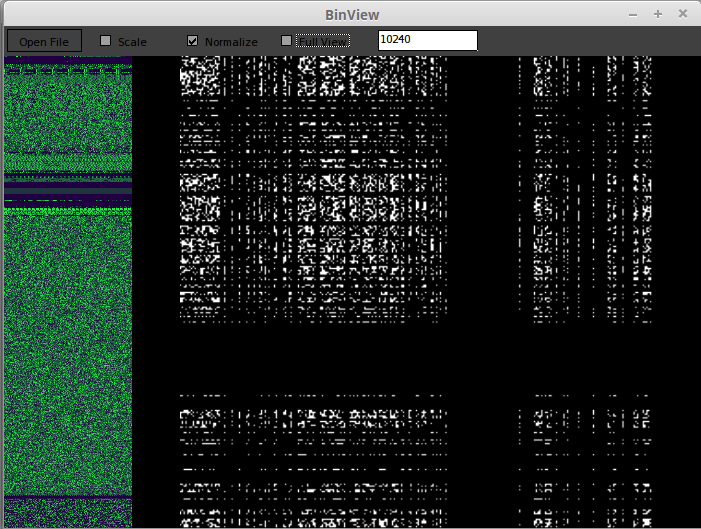Minimize the BinView window

[633, 14]
